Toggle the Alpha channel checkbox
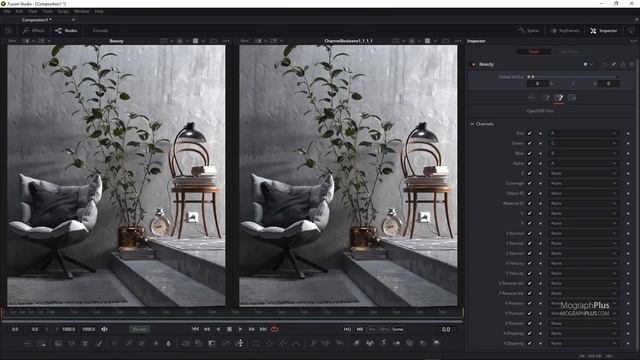The image size is (640, 360). click(530, 163)
